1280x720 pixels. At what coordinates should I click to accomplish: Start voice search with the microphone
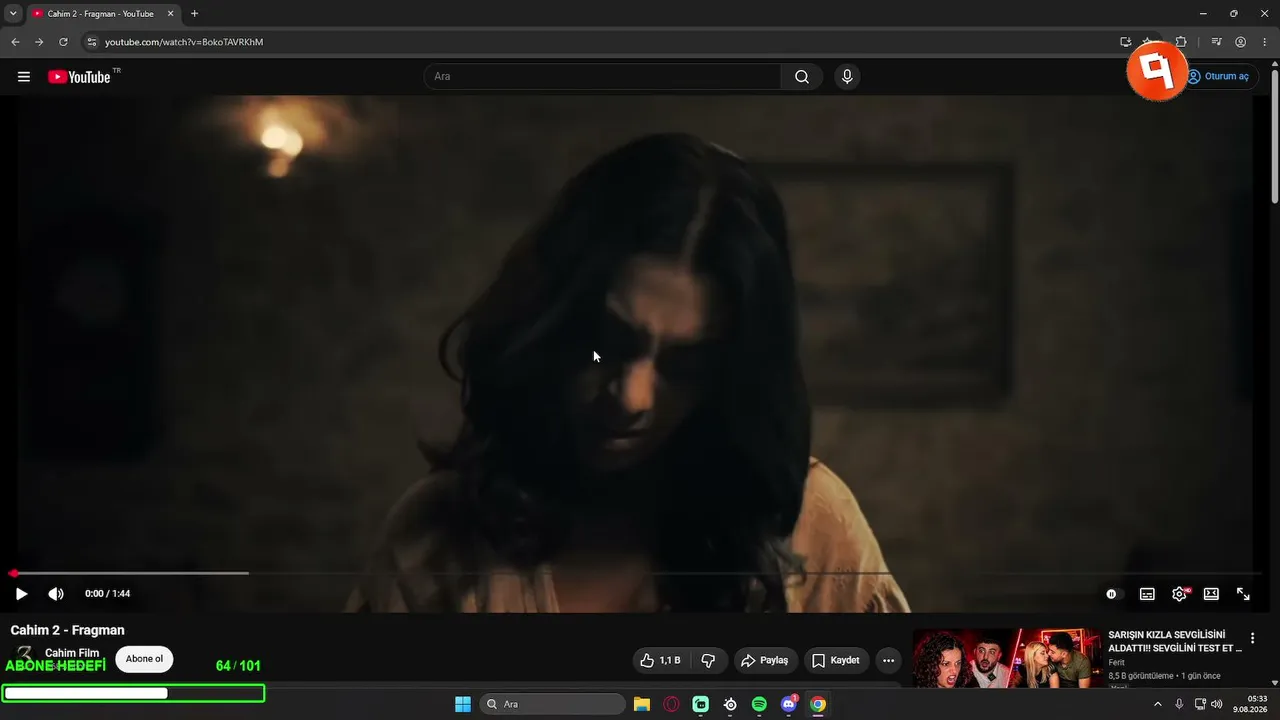pos(847,77)
